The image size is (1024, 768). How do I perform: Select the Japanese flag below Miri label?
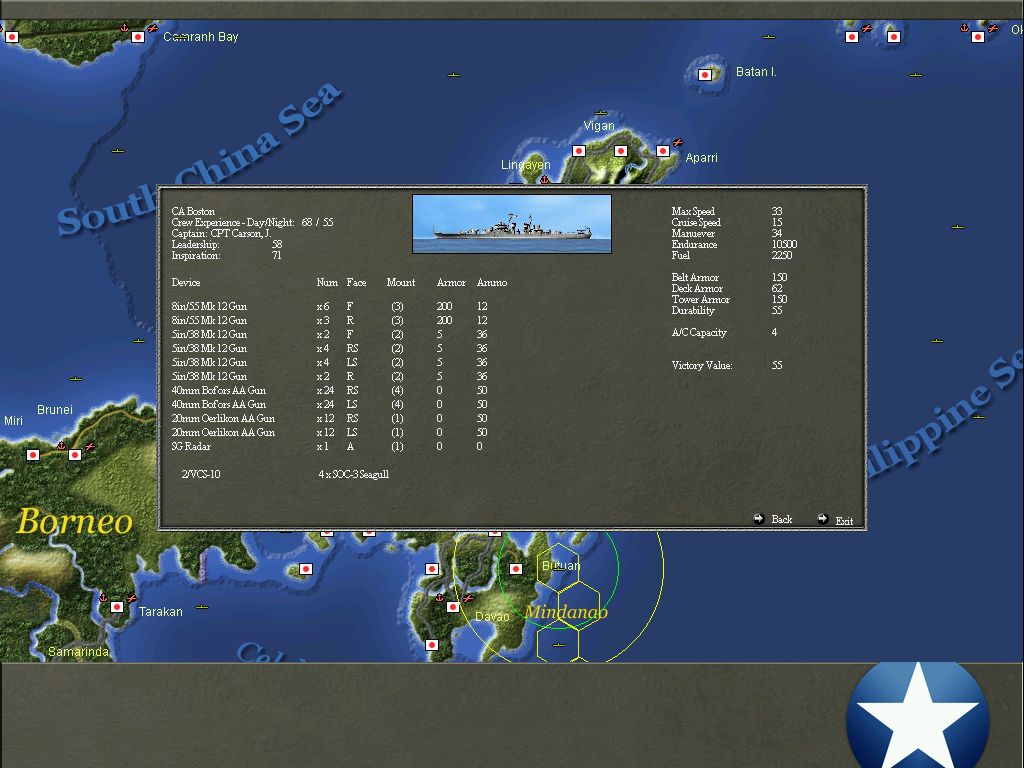coord(33,455)
